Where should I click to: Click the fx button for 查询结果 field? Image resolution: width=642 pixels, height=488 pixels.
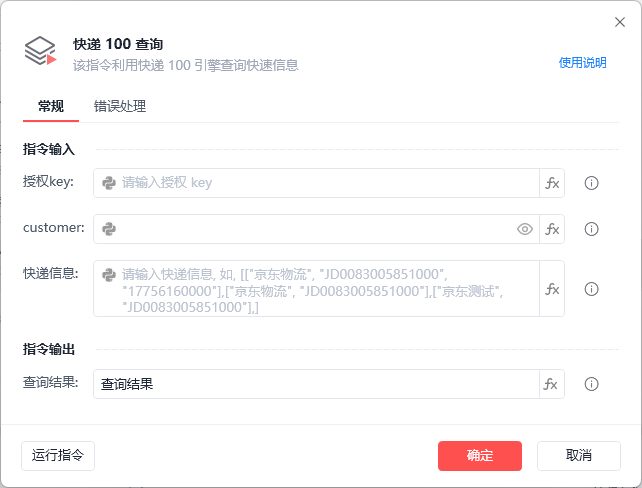point(552,384)
